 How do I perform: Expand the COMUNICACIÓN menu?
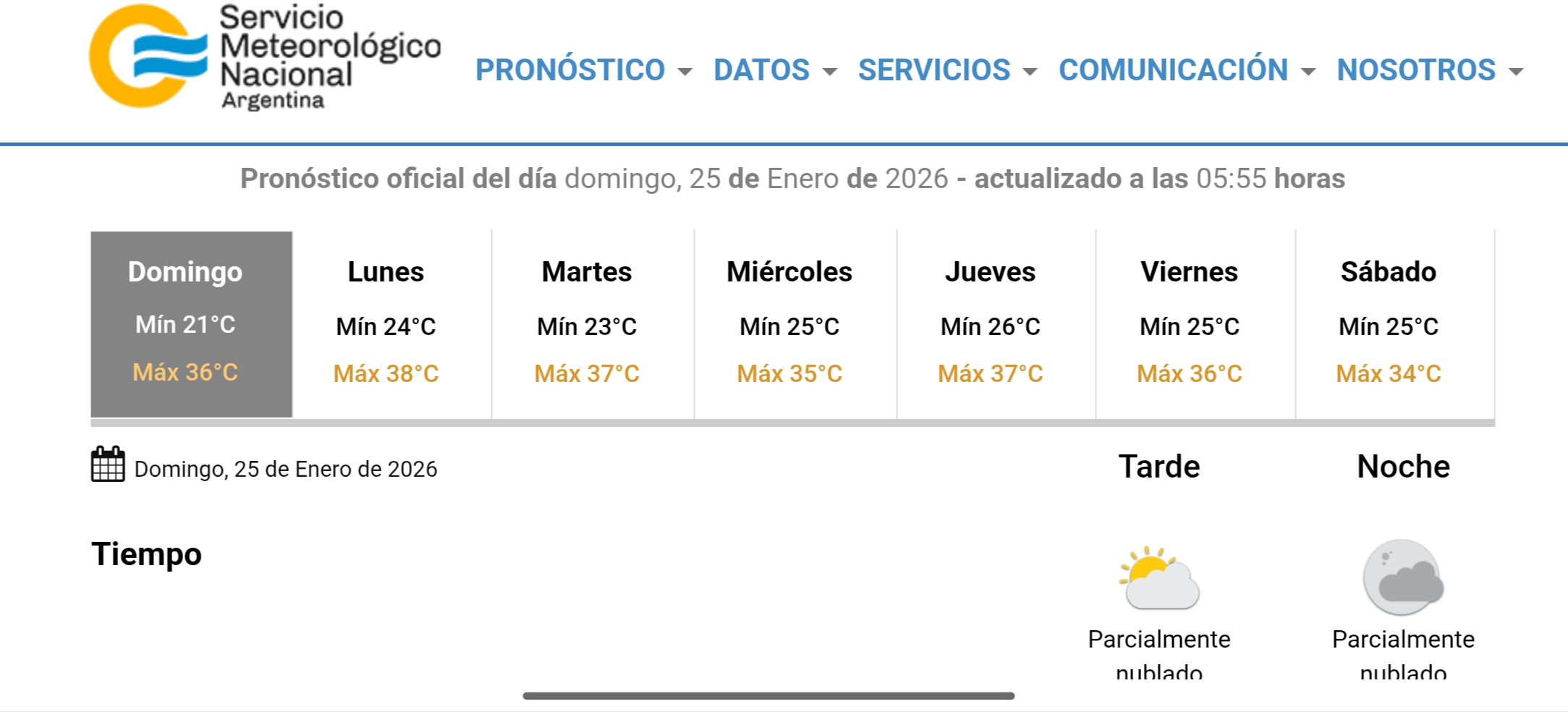(x=1186, y=70)
